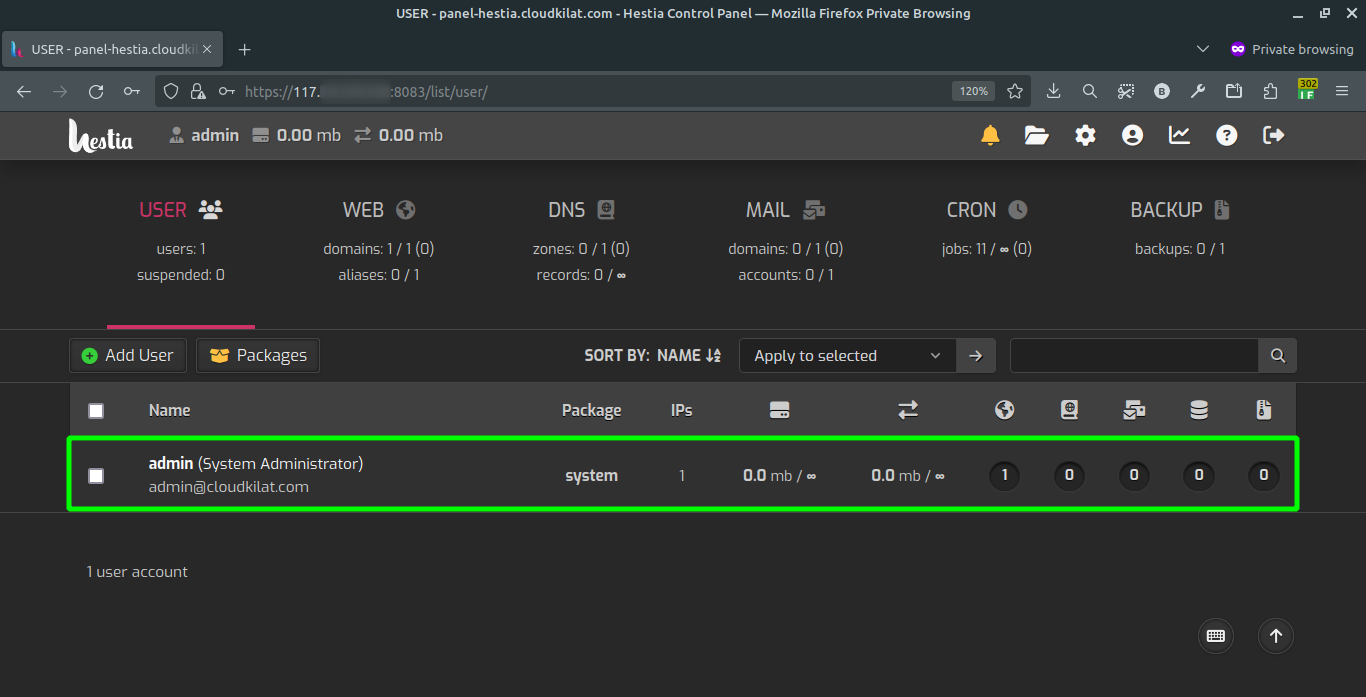This screenshot has height=697, width=1366.
Task: Open Firefox list all tabs chevron
Action: pos(1202,49)
